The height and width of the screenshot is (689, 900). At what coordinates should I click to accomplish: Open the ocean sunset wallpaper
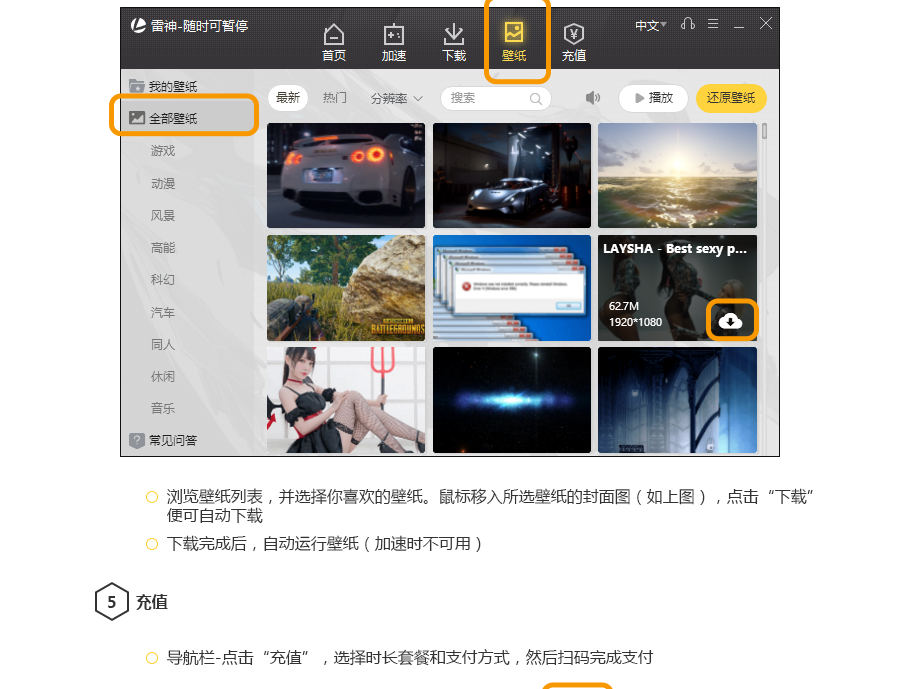coord(677,176)
